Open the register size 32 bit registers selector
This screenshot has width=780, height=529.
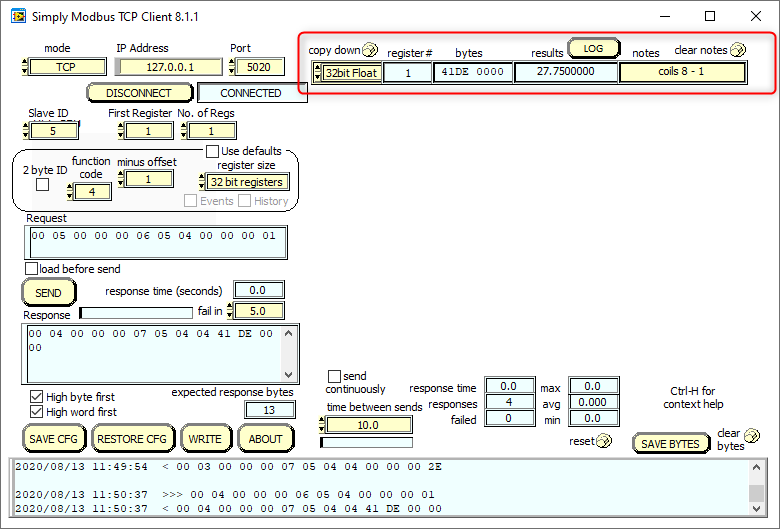click(246, 182)
